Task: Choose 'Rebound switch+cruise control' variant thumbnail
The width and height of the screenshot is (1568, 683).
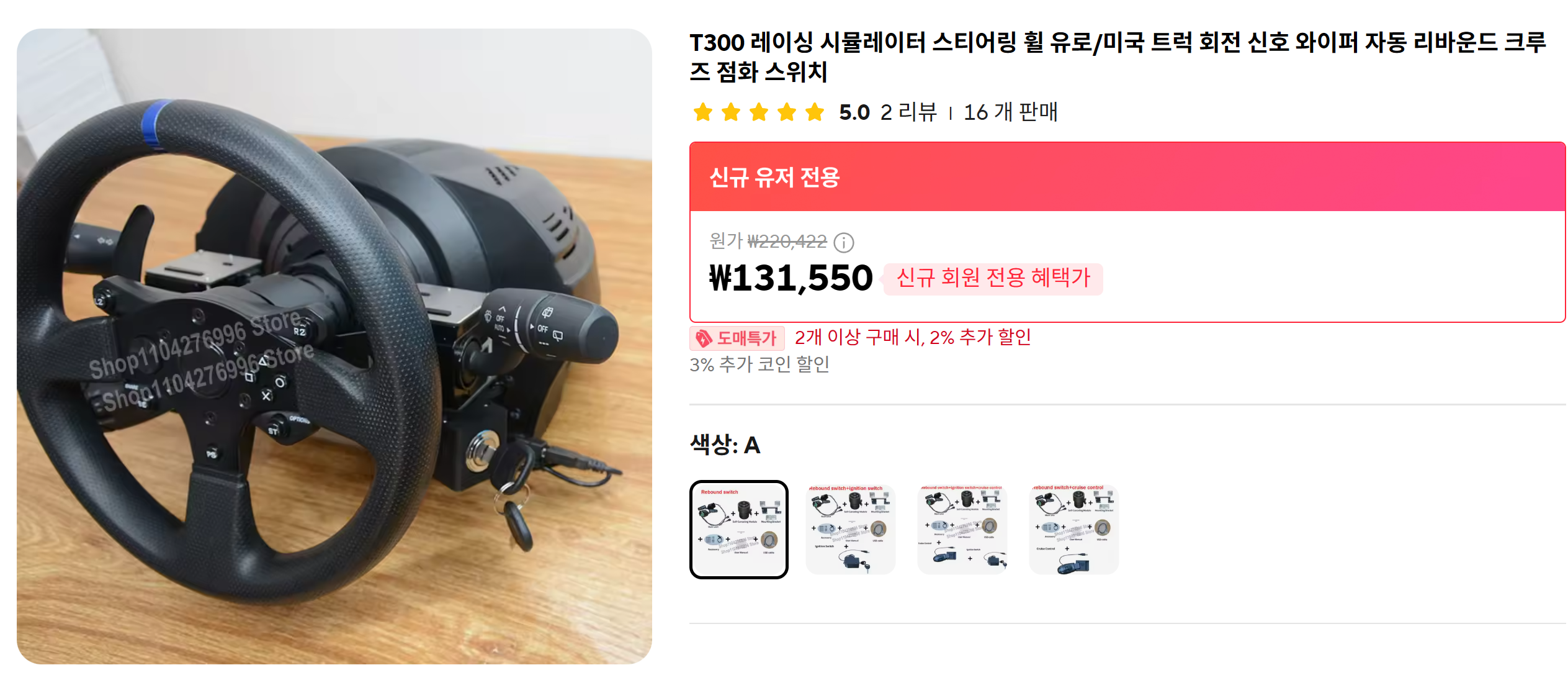Action: (1074, 530)
